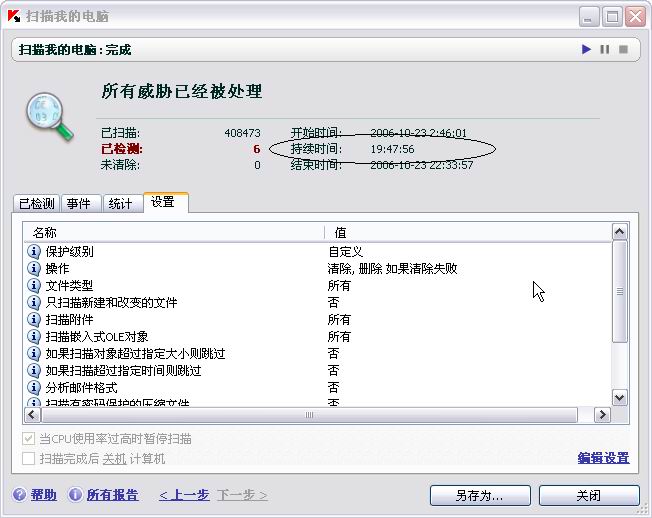Switch to the 事件 tab

[x=81, y=204]
